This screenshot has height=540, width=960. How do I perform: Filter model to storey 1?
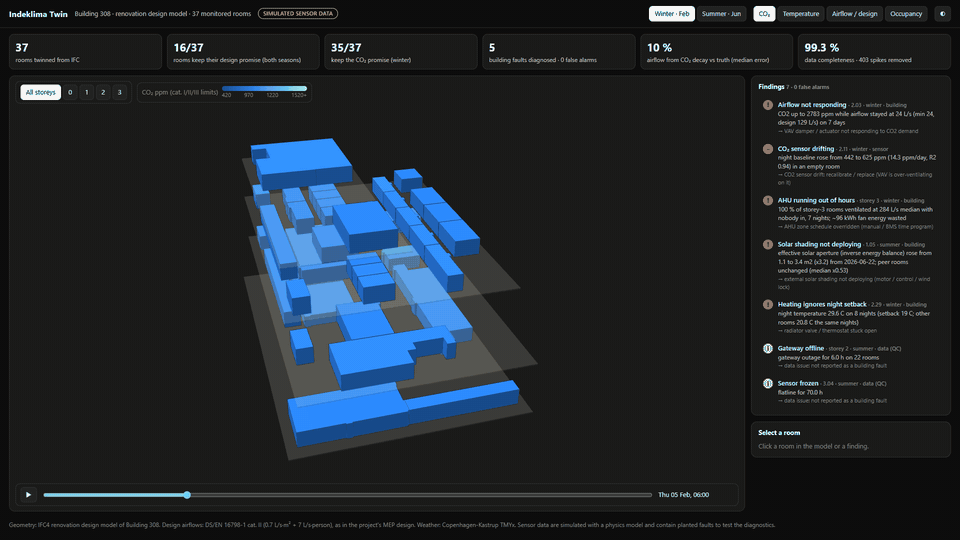(x=86, y=92)
